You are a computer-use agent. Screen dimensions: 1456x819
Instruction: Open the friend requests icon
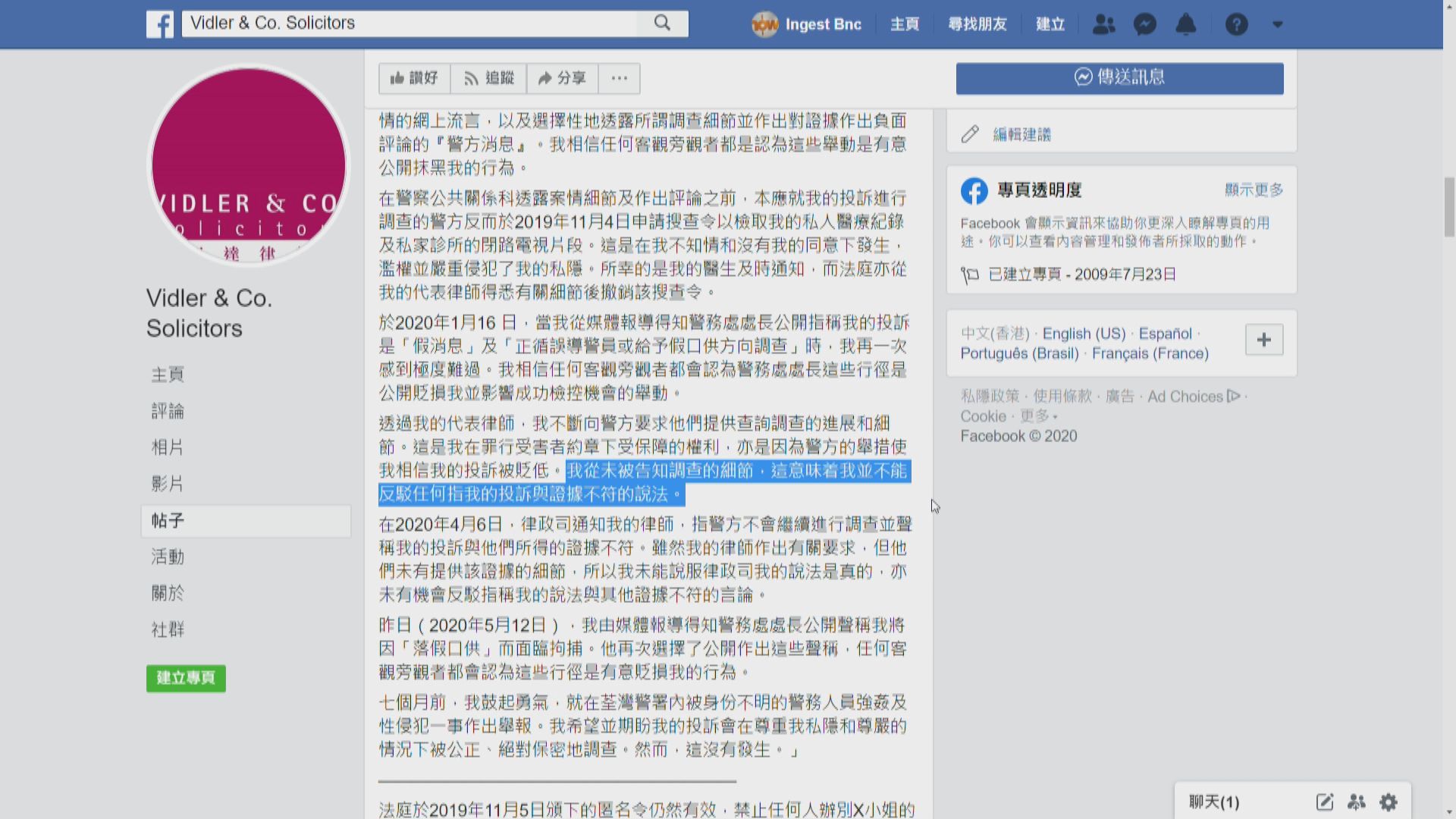pyautogui.click(x=1103, y=24)
